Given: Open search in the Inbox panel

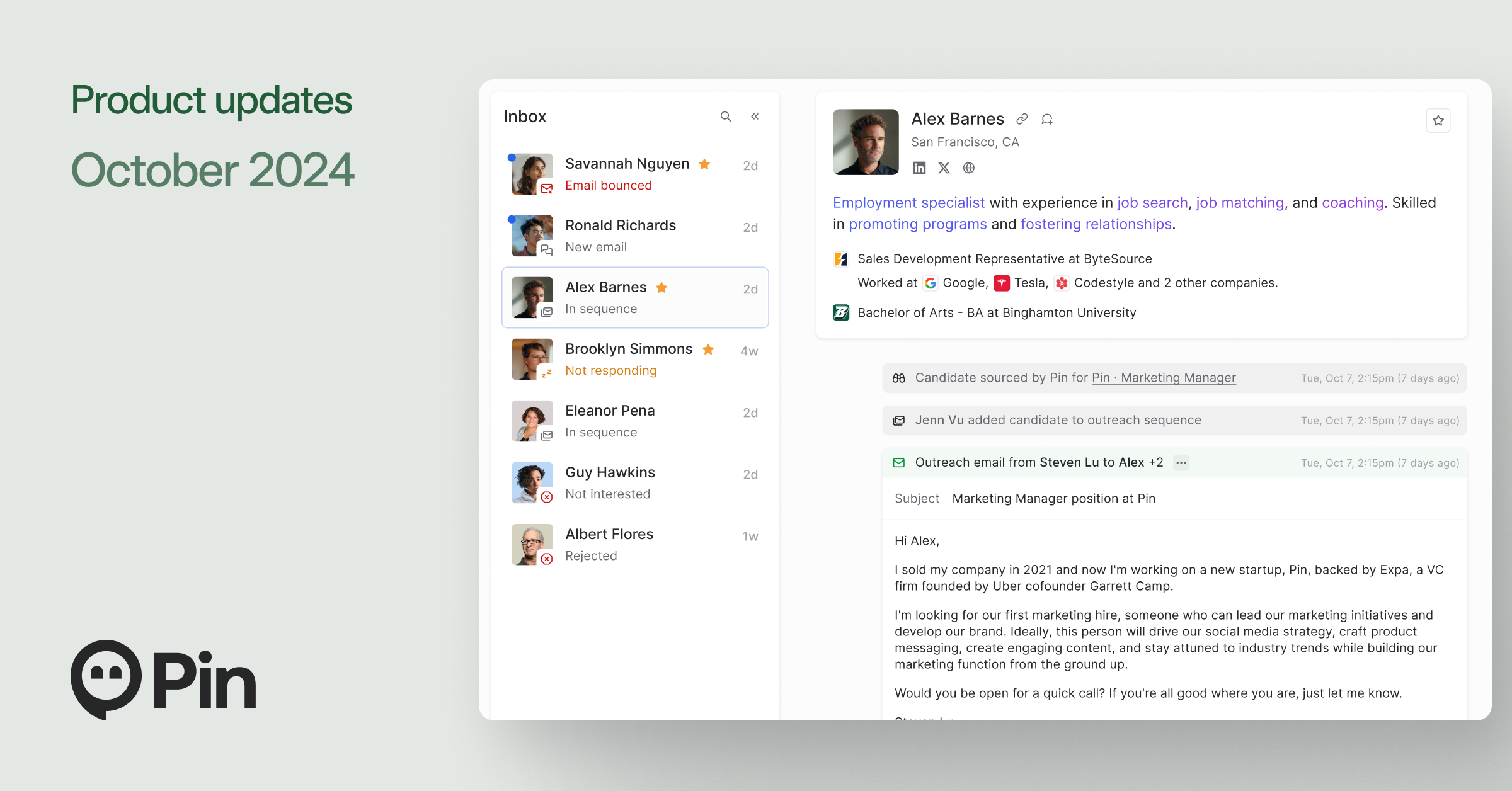Looking at the screenshot, I should click(x=725, y=117).
